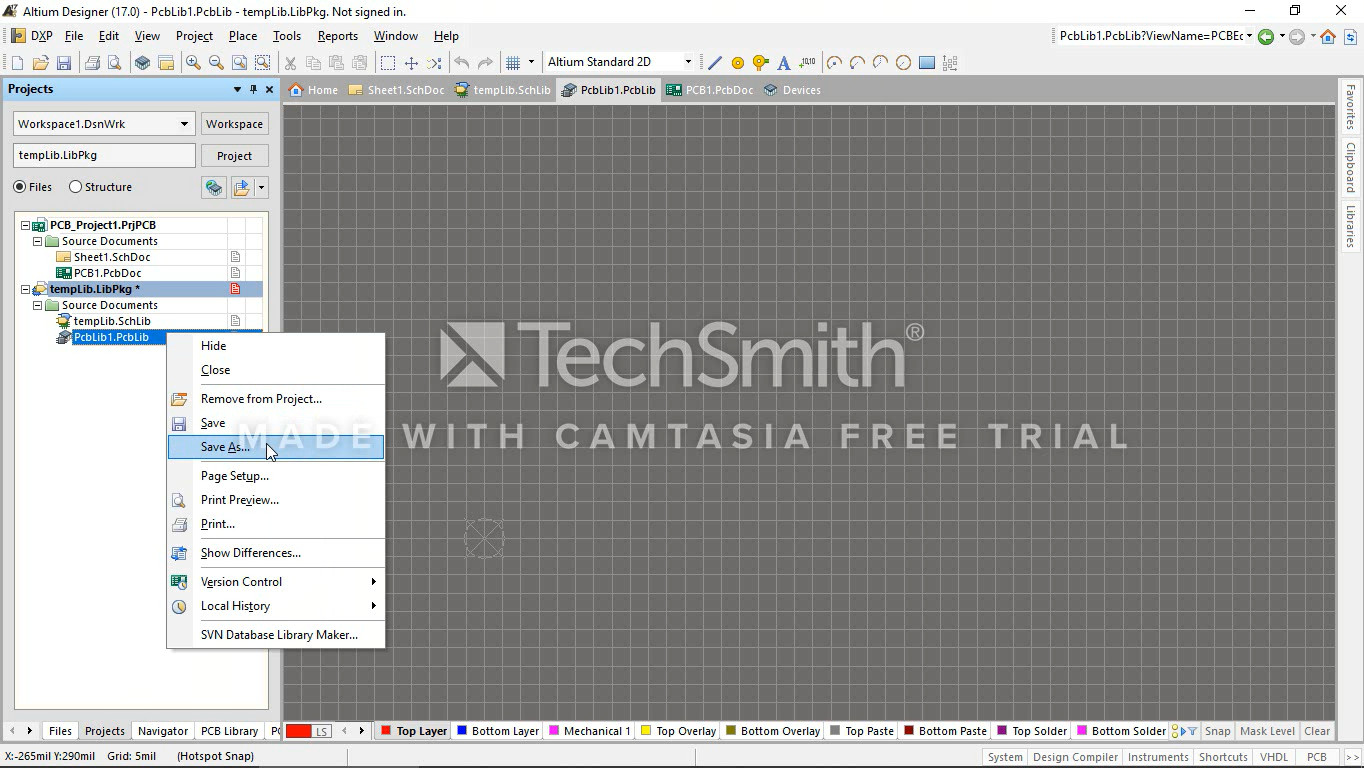This screenshot has width=1364, height=768.
Task: Pin the Projects panel
Action: point(253,89)
